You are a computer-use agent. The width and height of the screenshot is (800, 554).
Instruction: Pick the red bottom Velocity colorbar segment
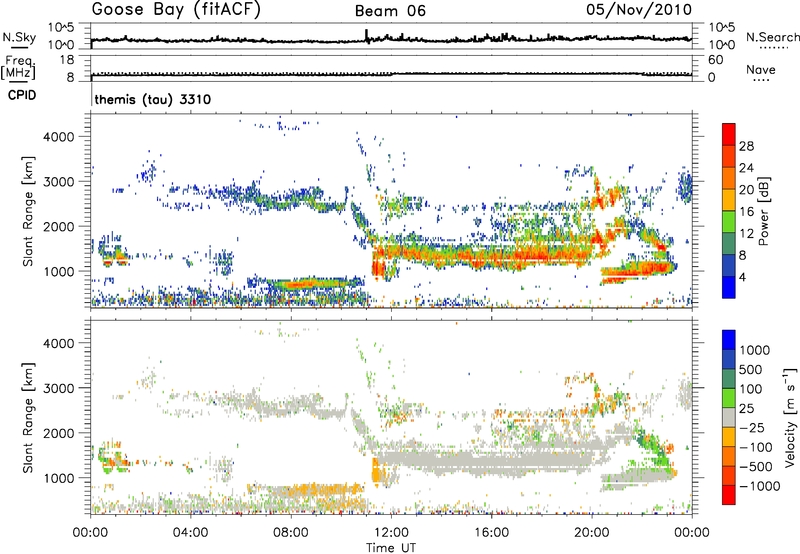(729, 495)
